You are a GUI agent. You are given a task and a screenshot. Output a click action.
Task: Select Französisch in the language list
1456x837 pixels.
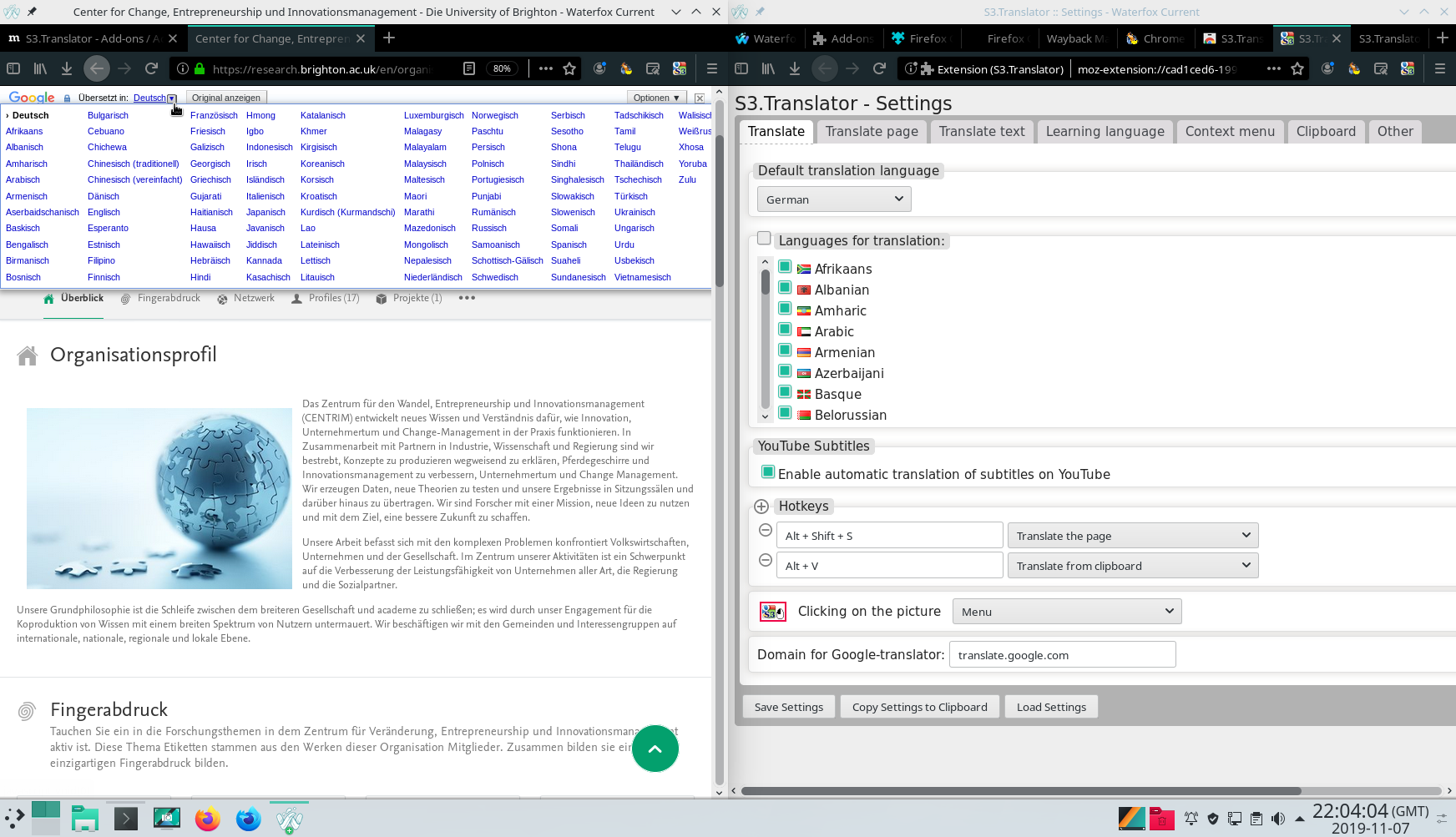click(214, 115)
